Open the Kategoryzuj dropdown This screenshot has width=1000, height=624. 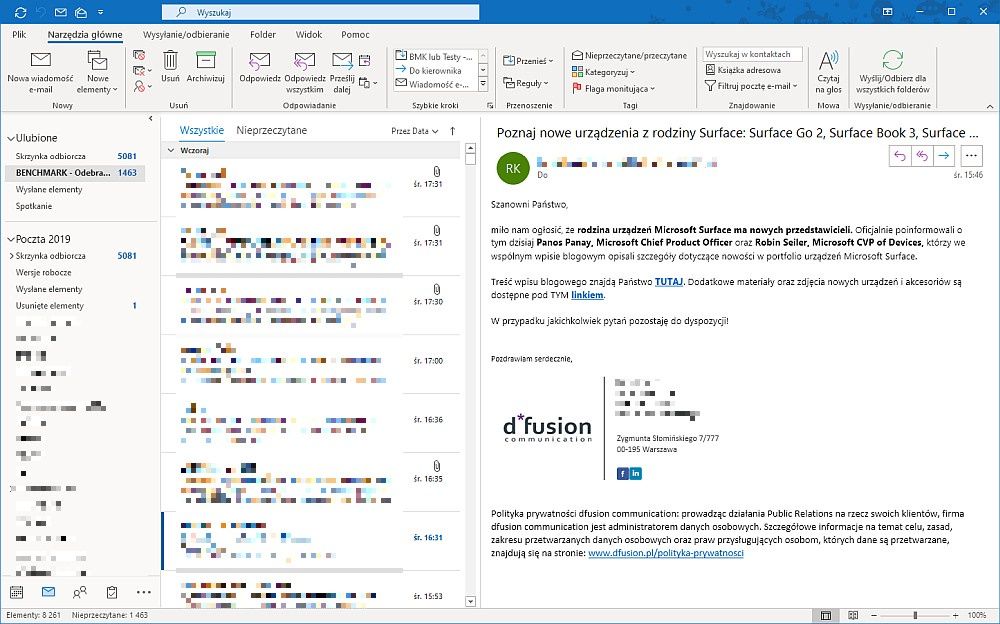click(603, 72)
